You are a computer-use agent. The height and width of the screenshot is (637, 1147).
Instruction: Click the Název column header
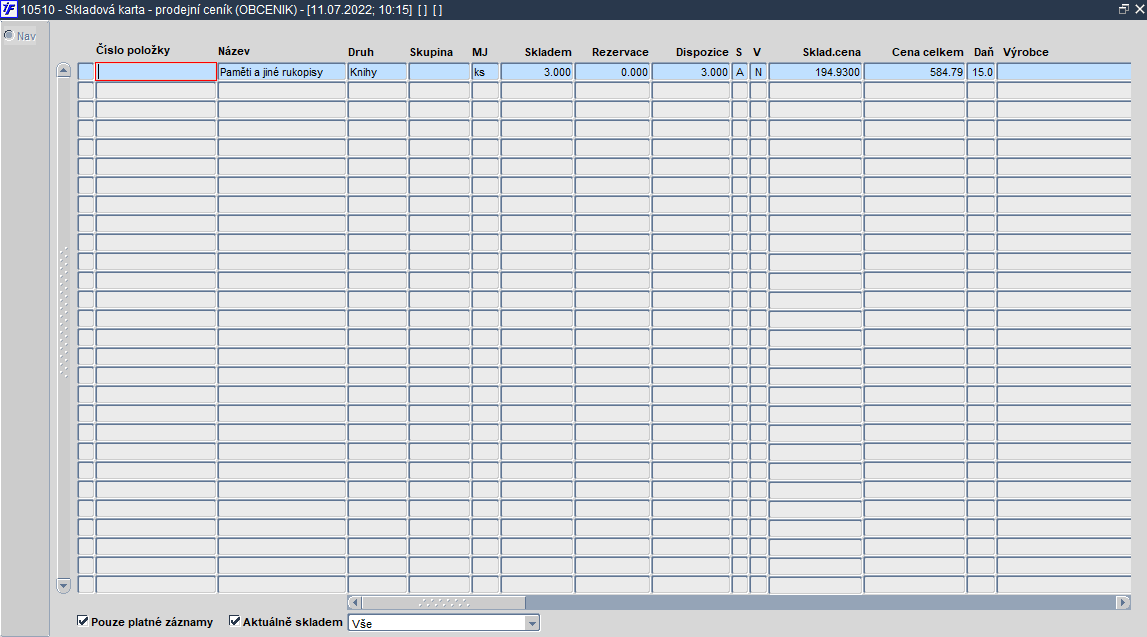234,51
